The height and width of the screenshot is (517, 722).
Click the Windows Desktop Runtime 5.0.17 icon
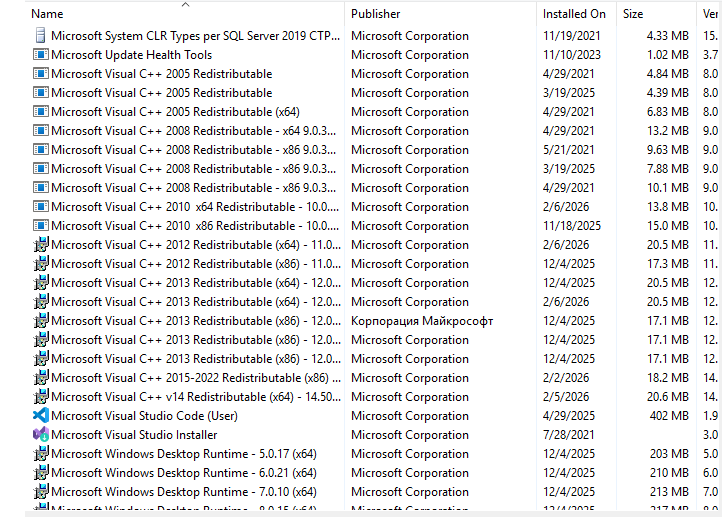click(41, 454)
